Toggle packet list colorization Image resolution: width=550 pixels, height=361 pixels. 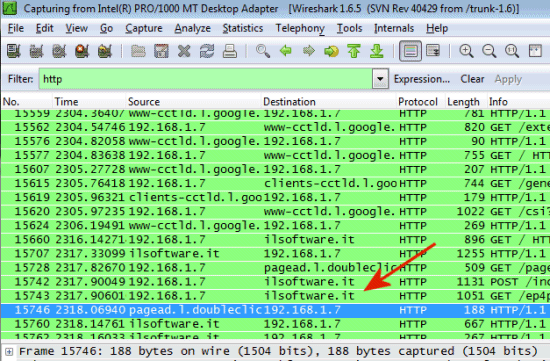tap(410, 51)
